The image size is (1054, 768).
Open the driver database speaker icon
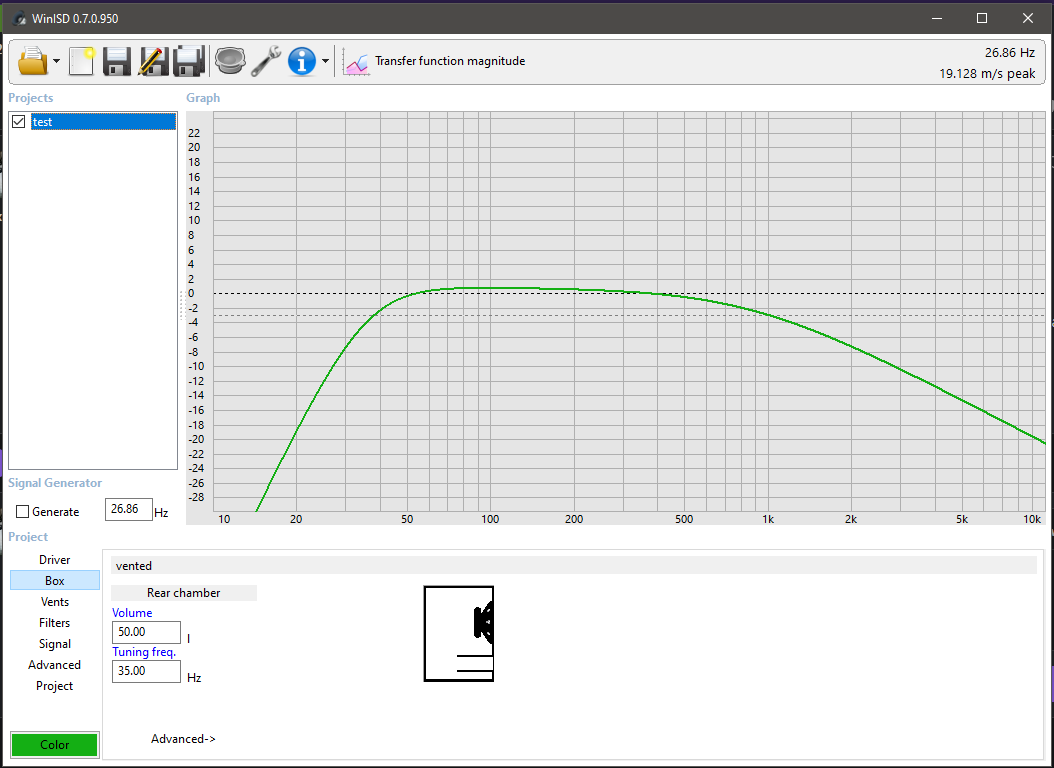click(230, 61)
